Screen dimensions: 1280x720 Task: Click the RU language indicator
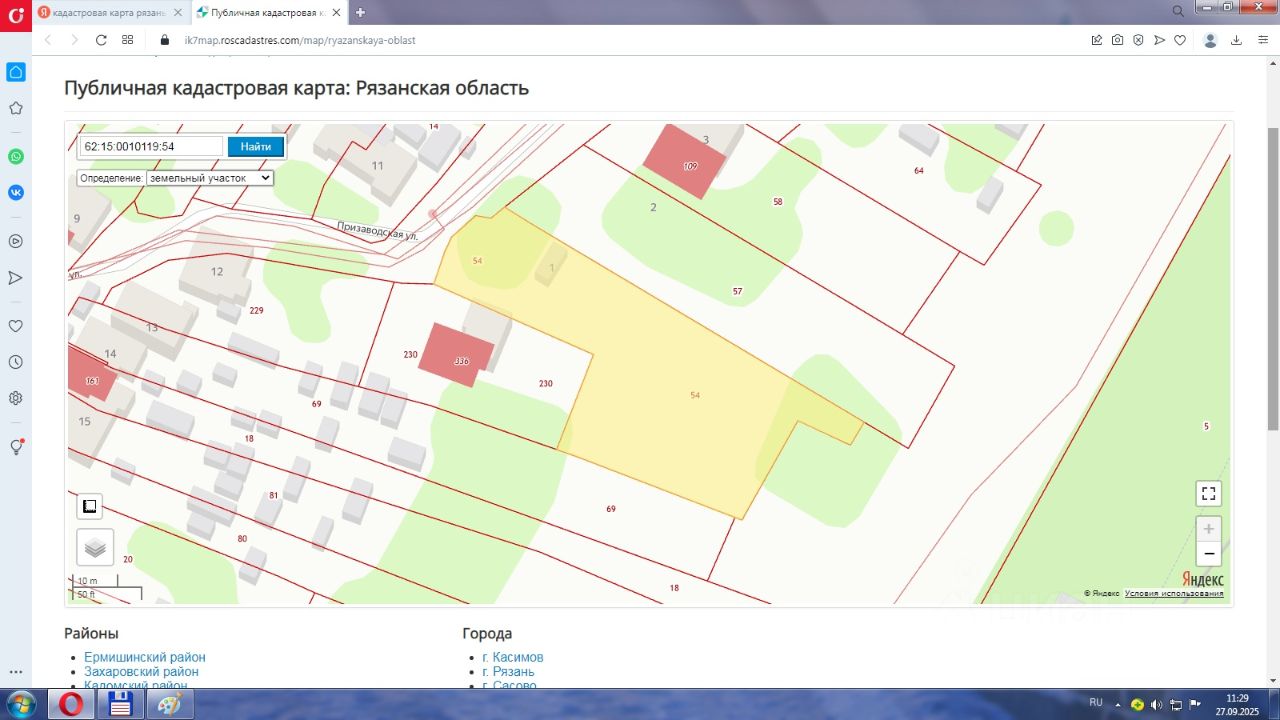point(1096,702)
